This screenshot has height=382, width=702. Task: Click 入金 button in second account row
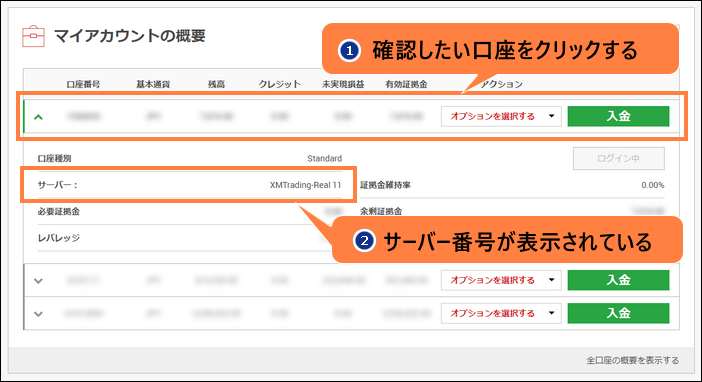(x=618, y=280)
